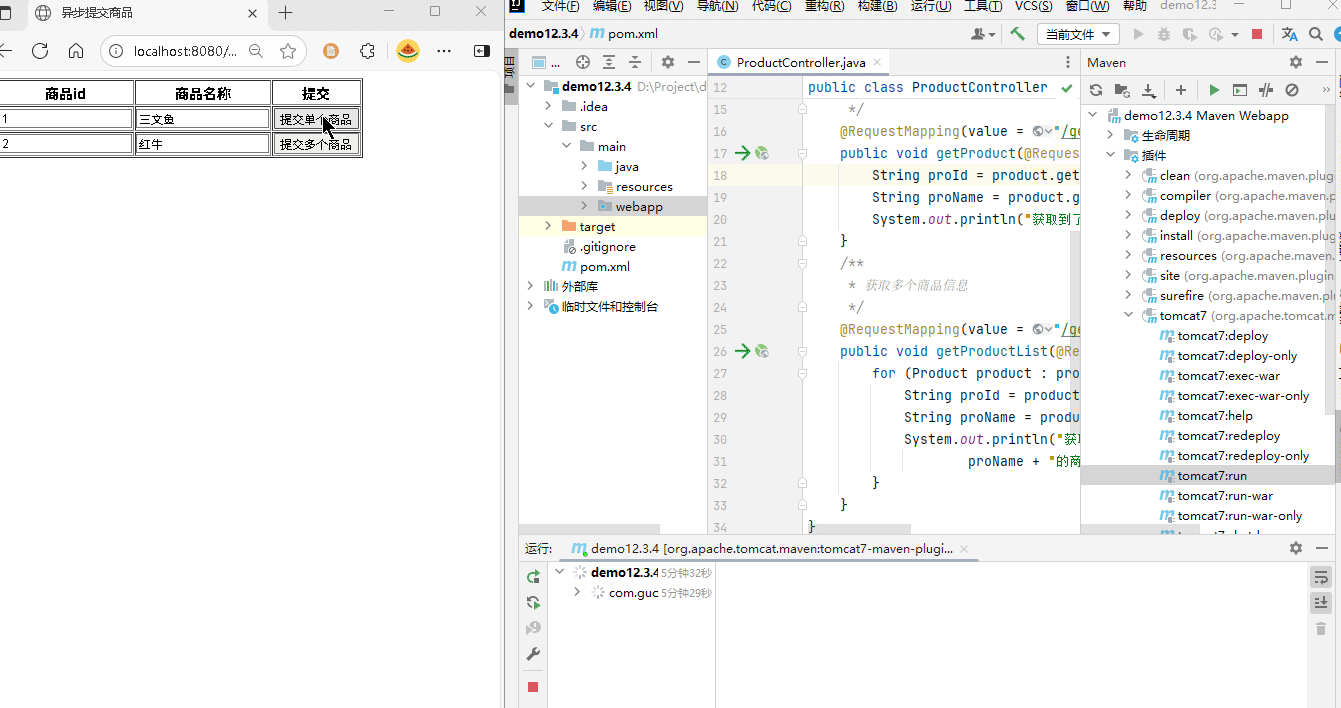Click the 提交单个商品 button
Screen dimensions: 1341x708
315,119
